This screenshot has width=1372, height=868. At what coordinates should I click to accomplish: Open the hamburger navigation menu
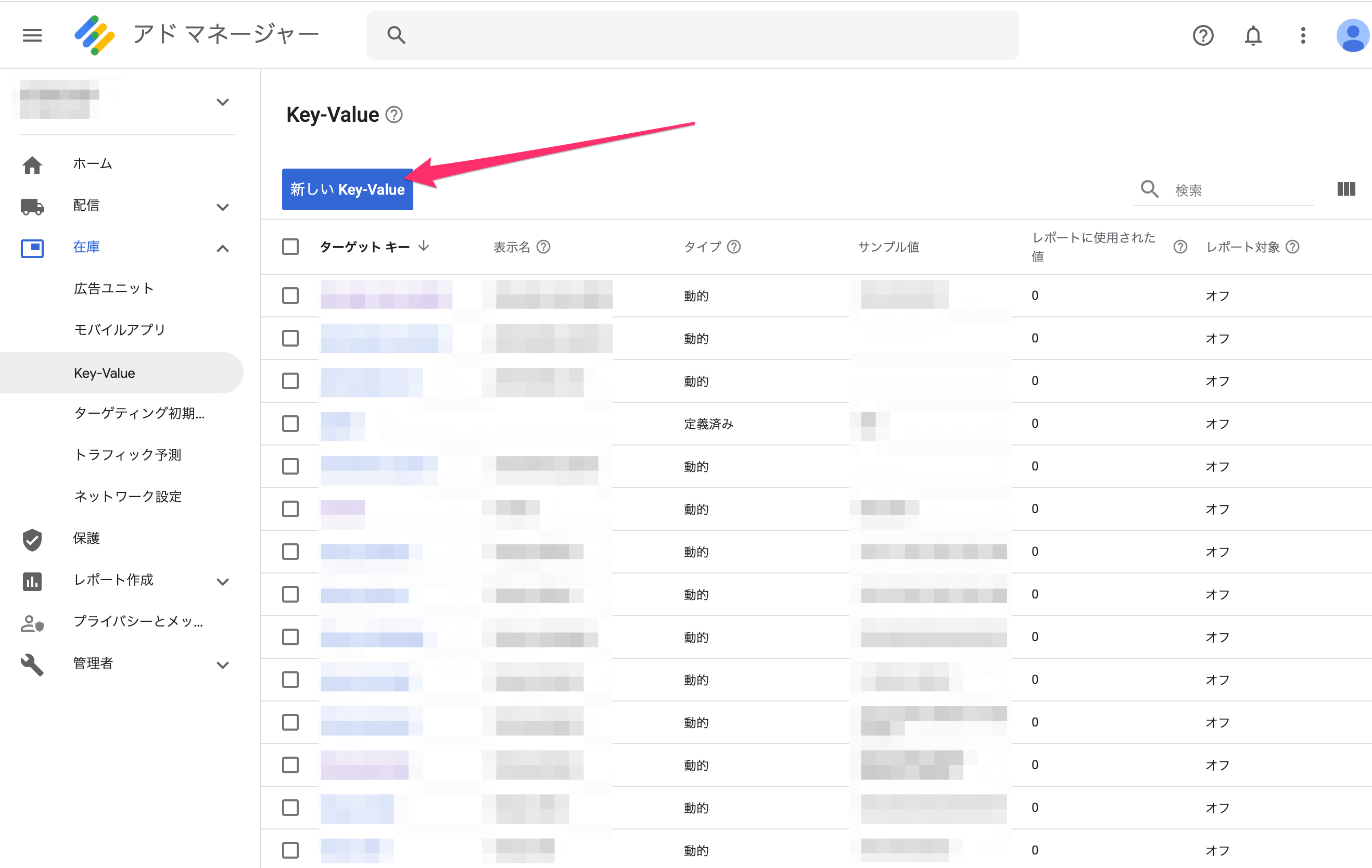[x=32, y=35]
